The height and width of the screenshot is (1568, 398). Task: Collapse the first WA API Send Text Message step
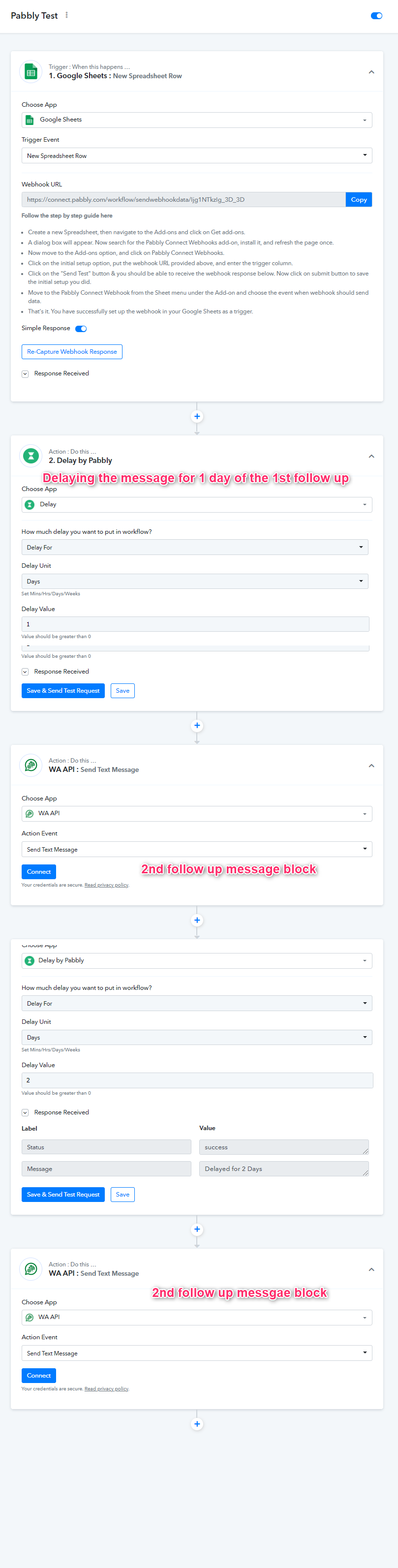[371, 766]
